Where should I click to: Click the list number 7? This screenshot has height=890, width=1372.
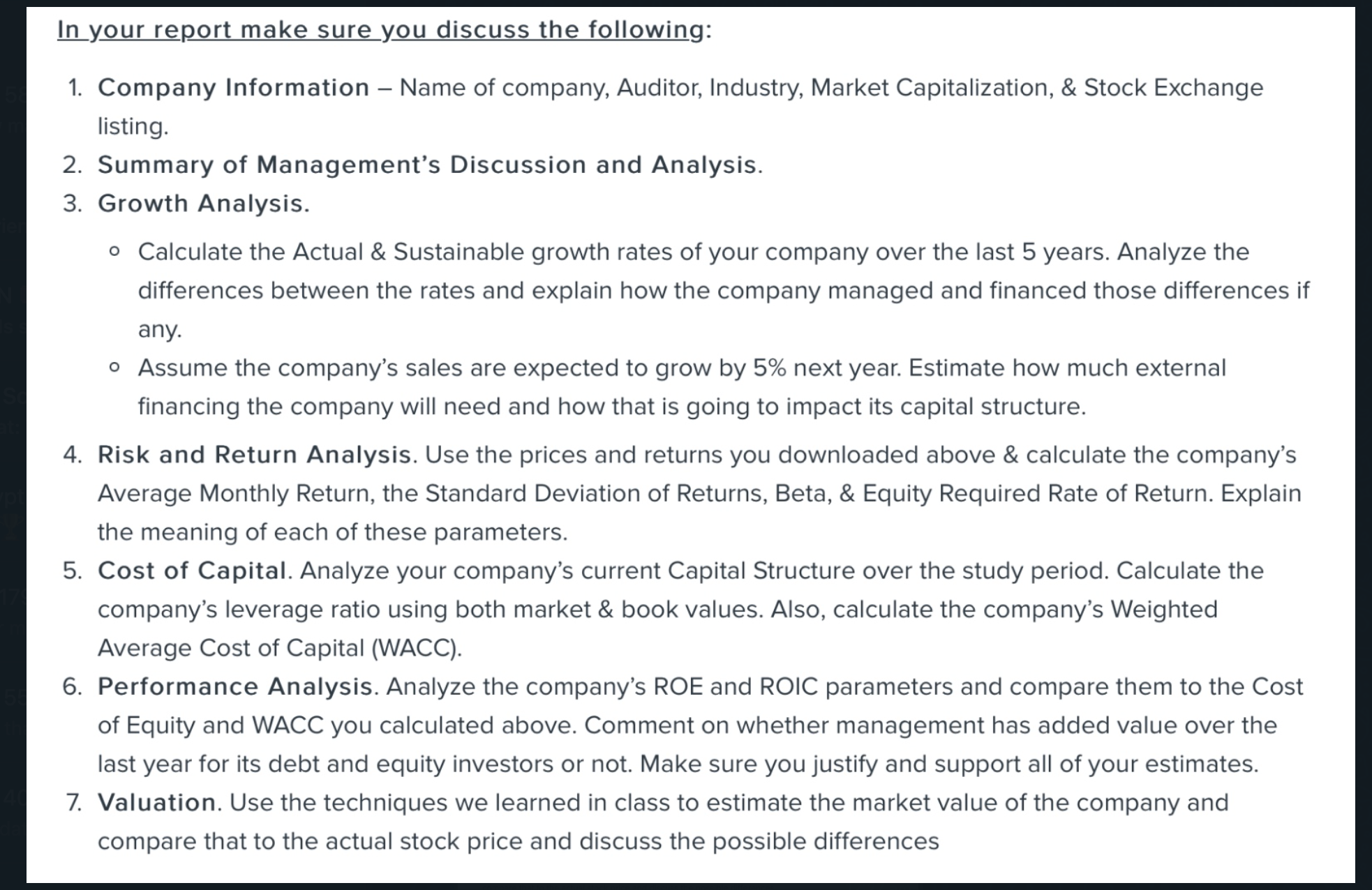coord(74,802)
